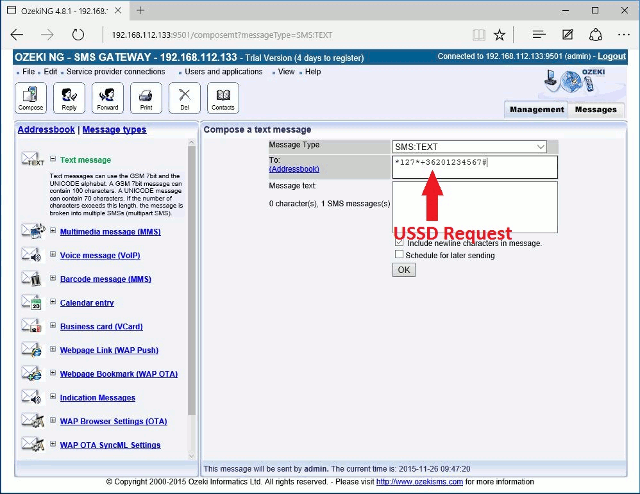This screenshot has height=494, width=640.
Task: Open the Multimedia message (MMS) link
Action: coord(110,232)
